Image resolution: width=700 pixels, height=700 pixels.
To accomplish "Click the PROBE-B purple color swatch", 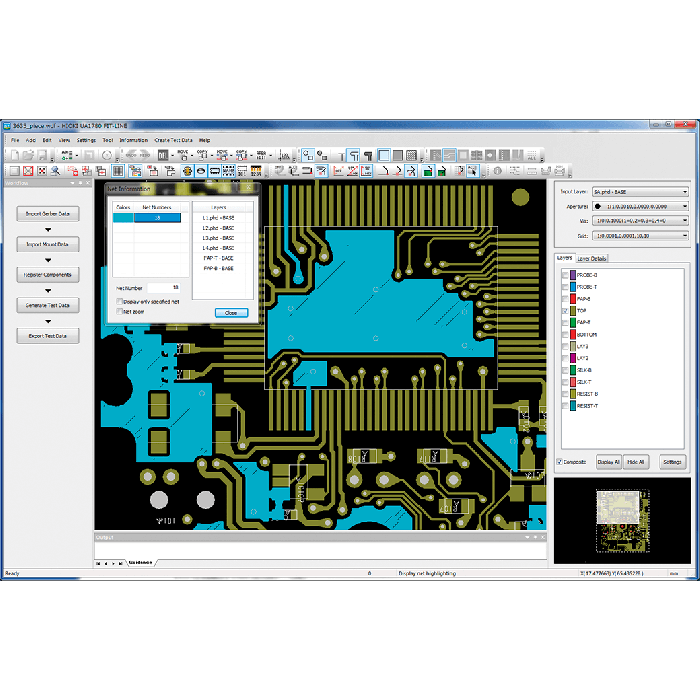I will coord(574,275).
